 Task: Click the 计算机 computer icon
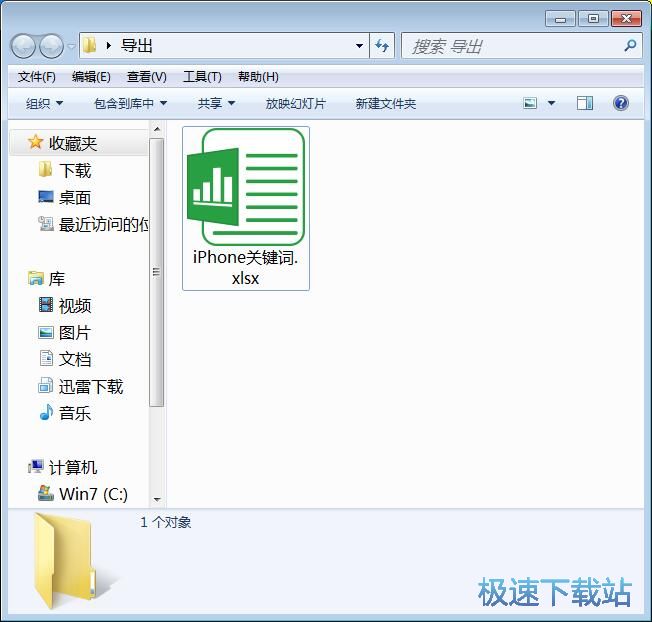pyautogui.click(x=36, y=466)
